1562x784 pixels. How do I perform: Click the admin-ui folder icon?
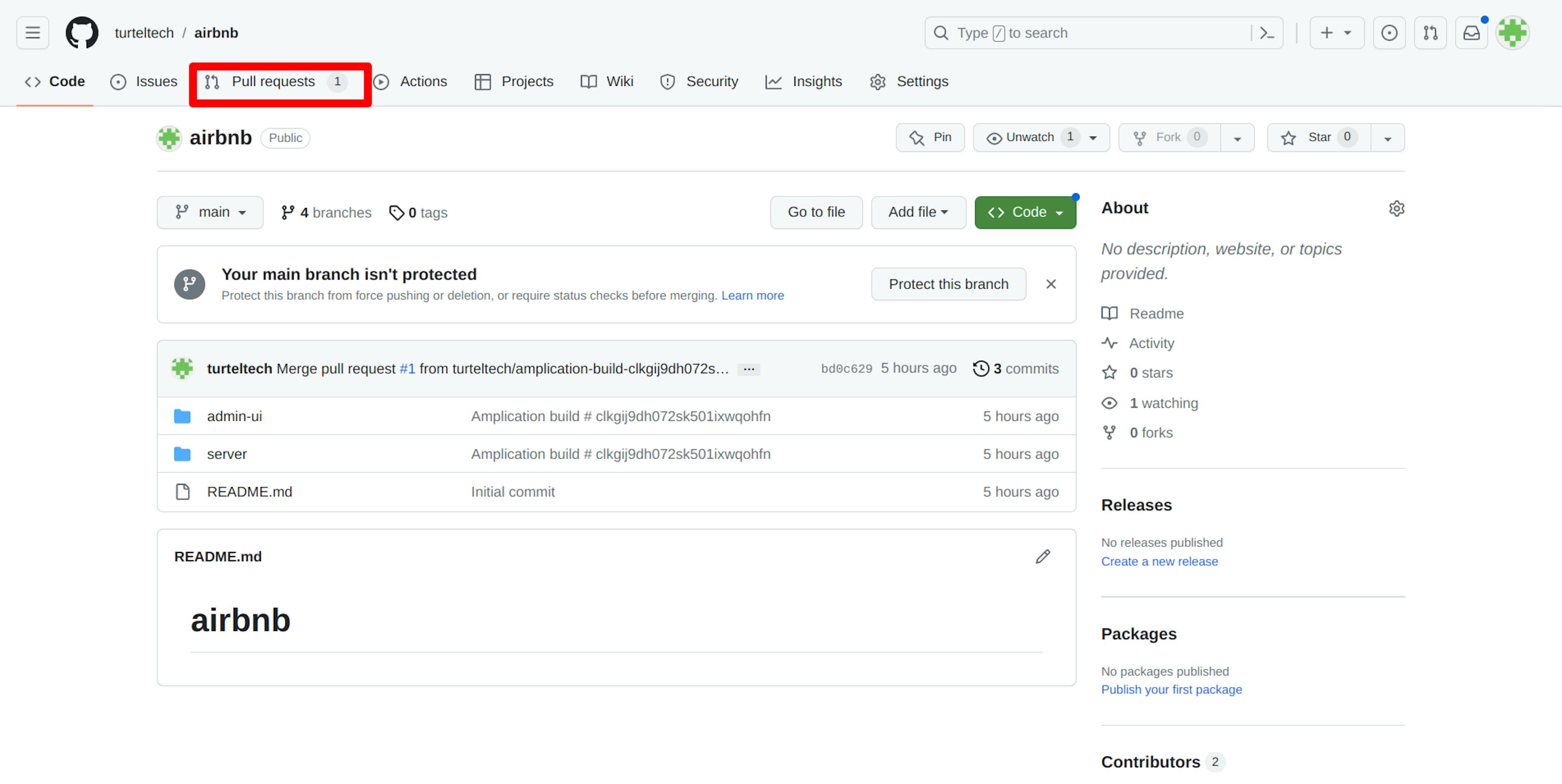pos(183,416)
